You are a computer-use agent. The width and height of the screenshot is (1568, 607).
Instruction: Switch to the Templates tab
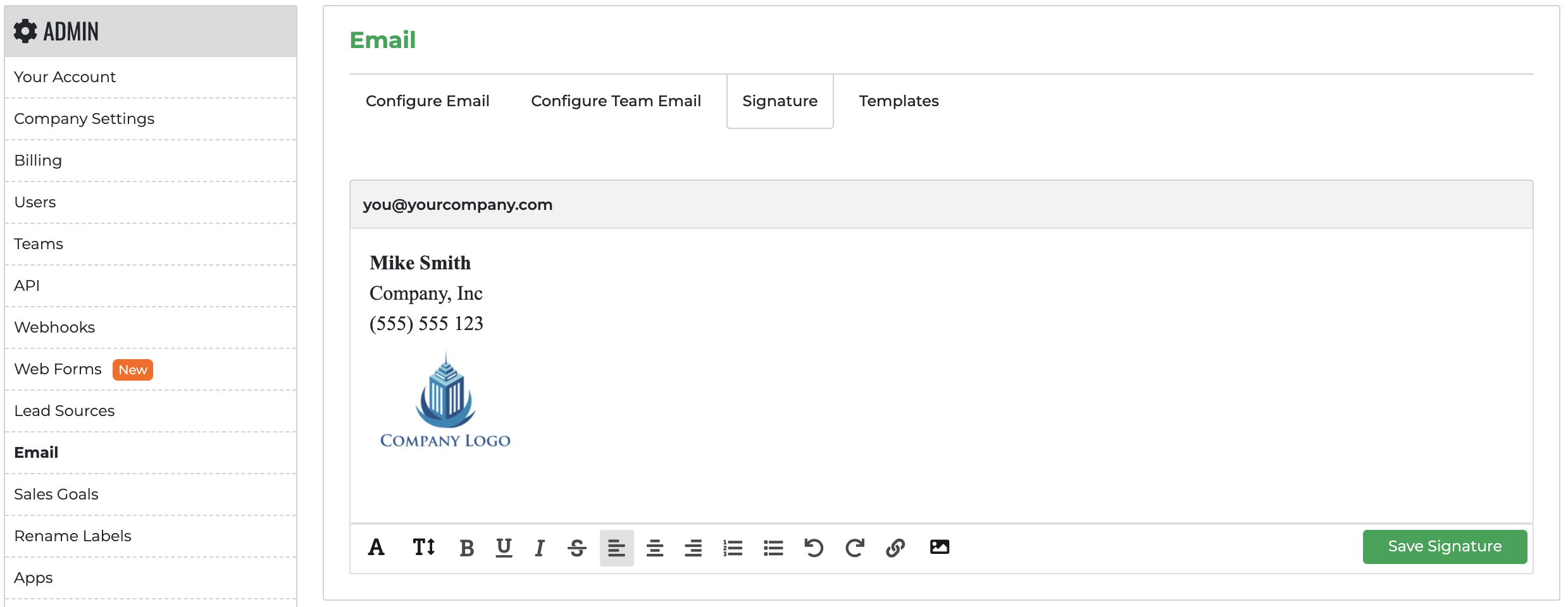(899, 101)
